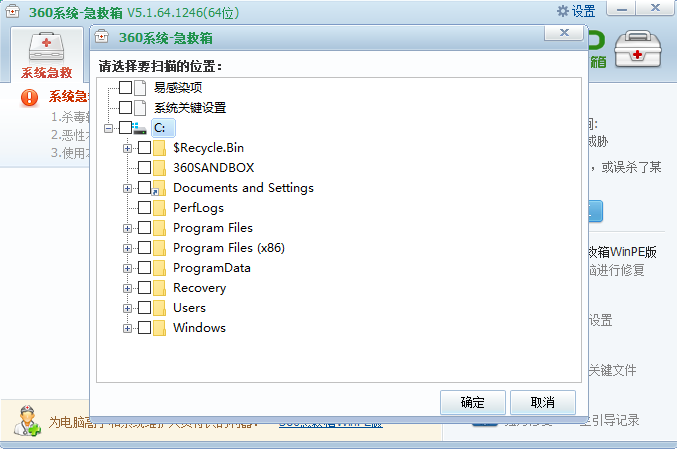Click the dialog title bar first-aid icon

pos(102,36)
